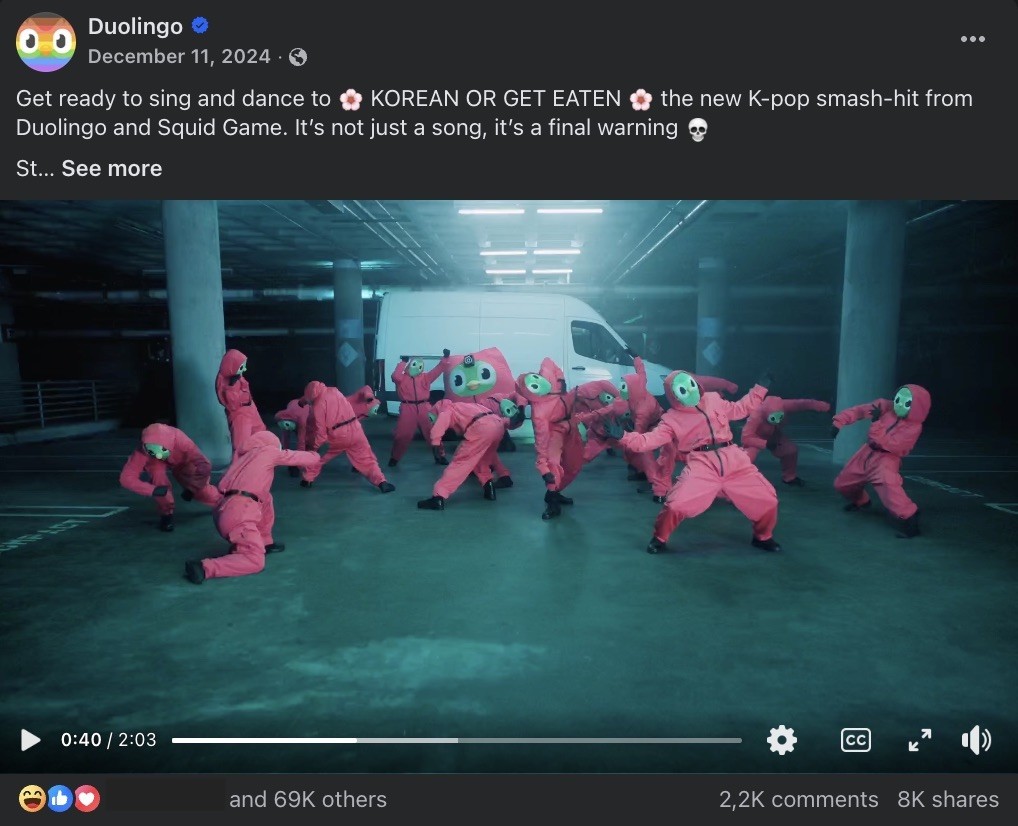Click the public globe audience icon

[298, 57]
